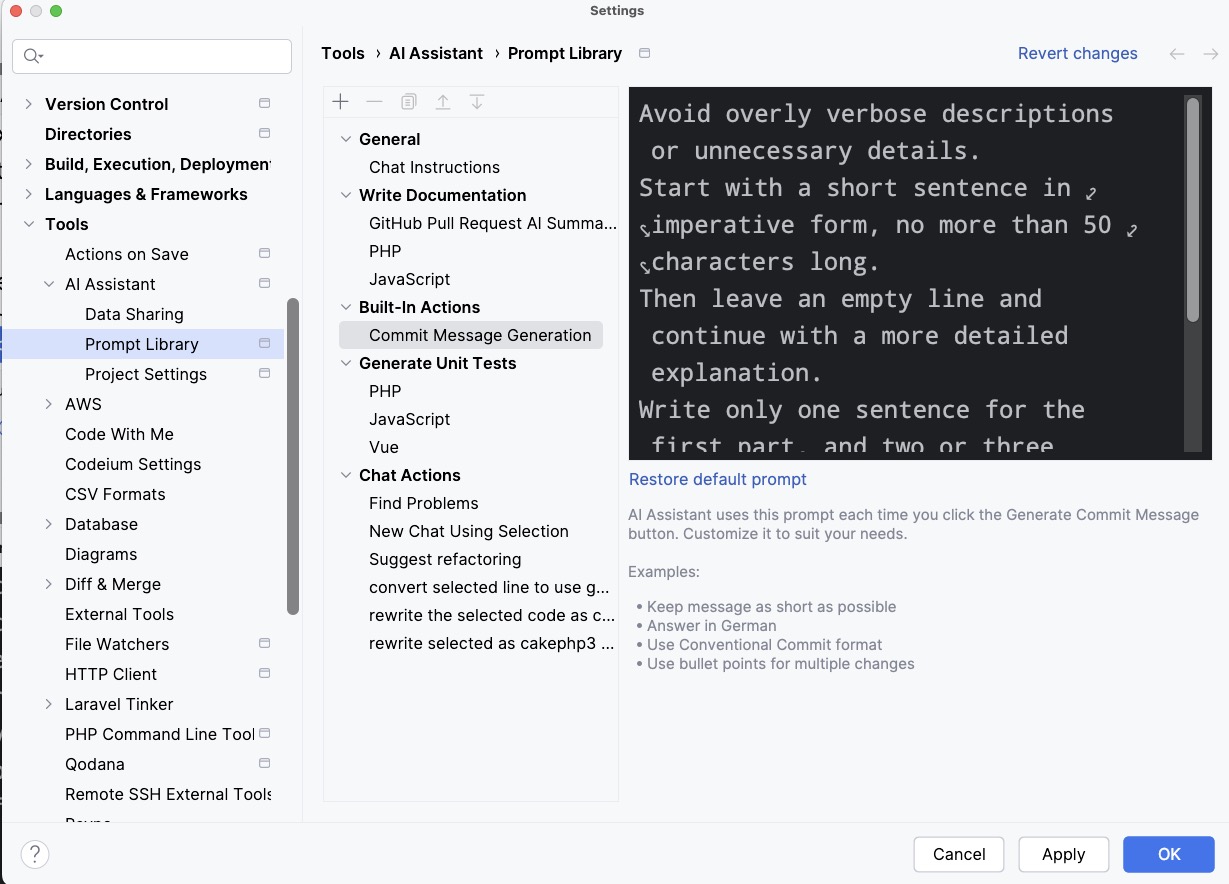Click Revert changes link
Screen dimensions: 1229x884
click(x=1077, y=54)
